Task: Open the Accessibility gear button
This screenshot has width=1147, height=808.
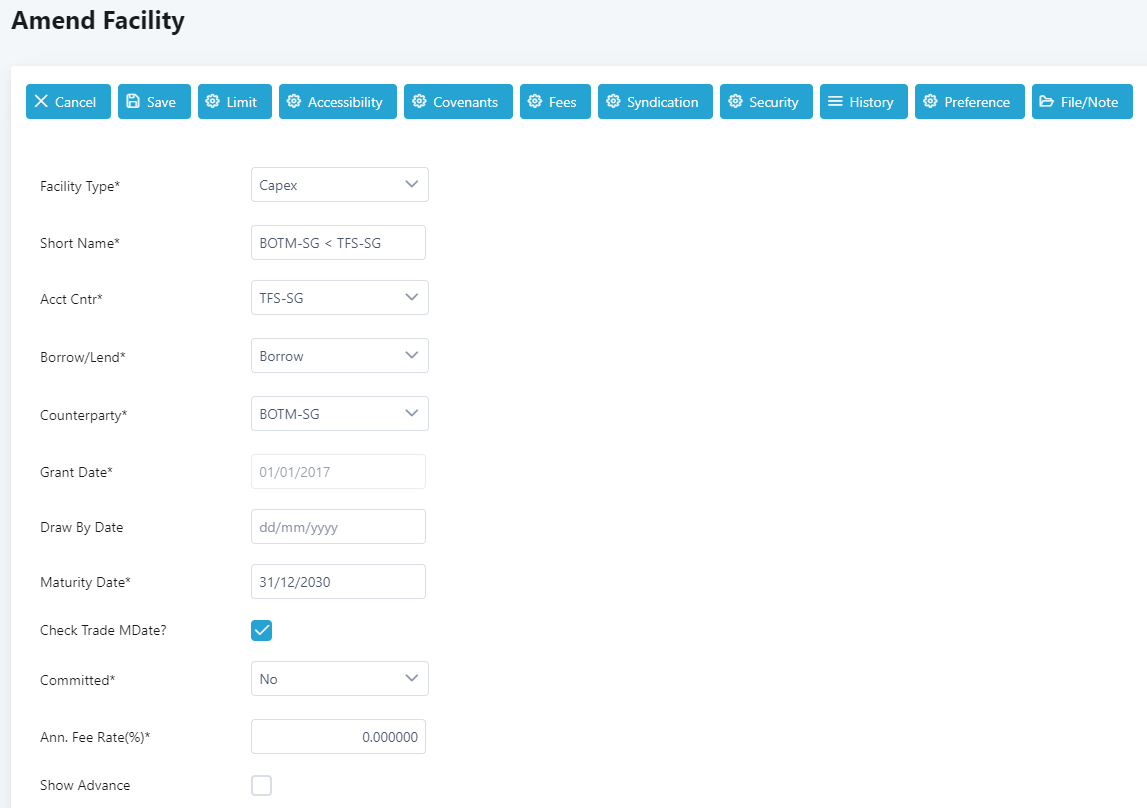Action: (x=293, y=102)
